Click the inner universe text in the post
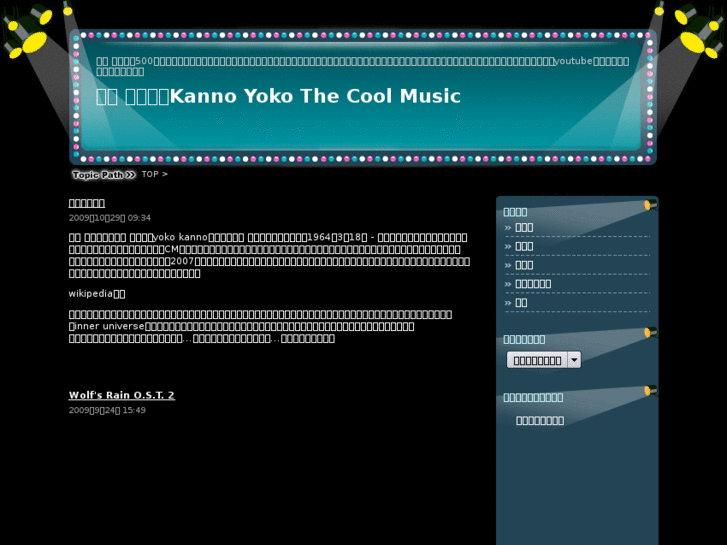This screenshot has width=727, height=545. [x=107, y=326]
